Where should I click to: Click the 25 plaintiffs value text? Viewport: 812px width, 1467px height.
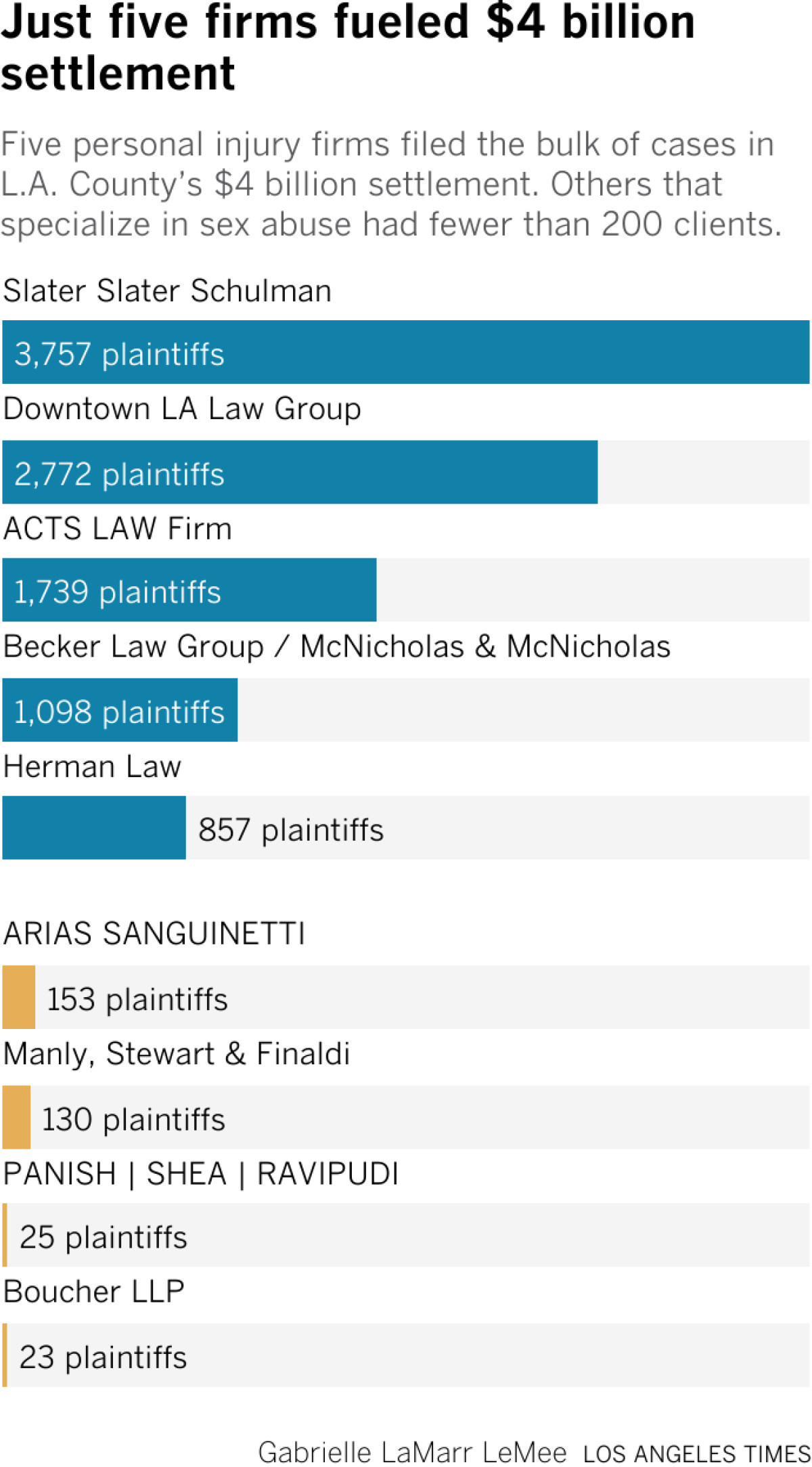[104, 1237]
